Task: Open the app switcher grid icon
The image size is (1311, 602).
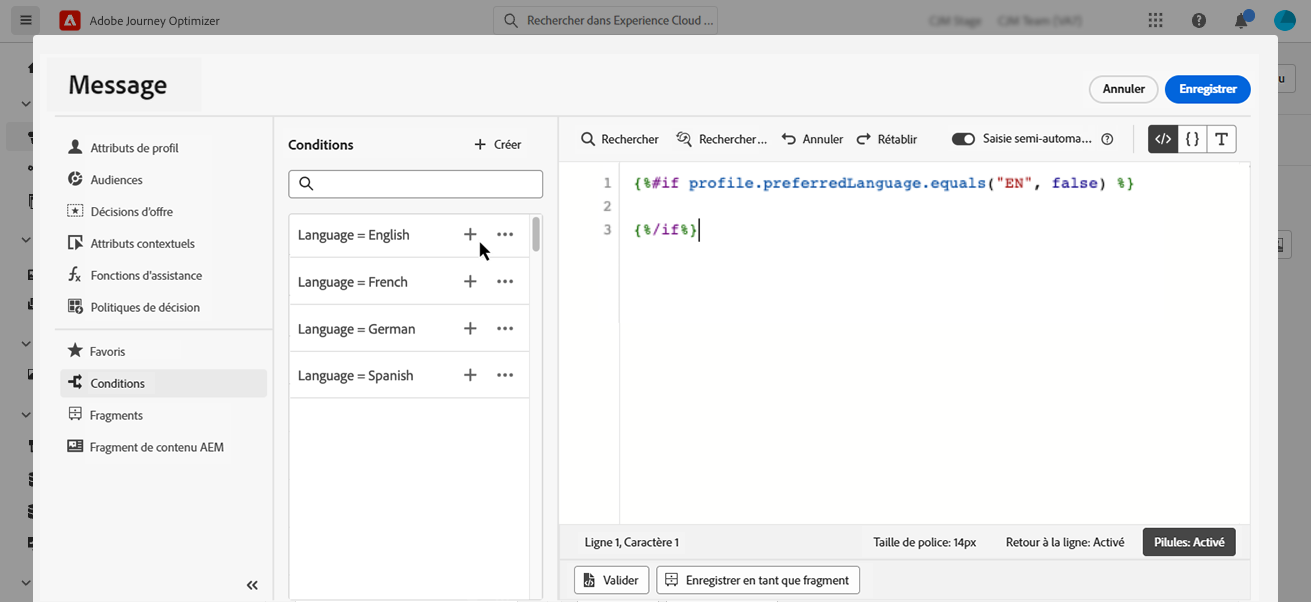Action: (1156, 20)
